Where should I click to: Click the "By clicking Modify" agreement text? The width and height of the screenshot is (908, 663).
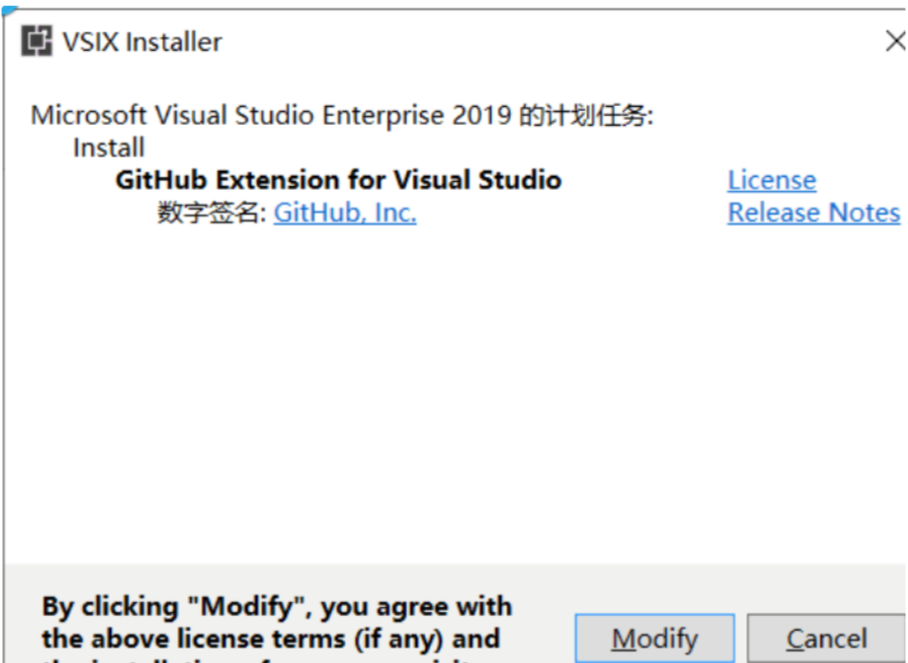tap(277, 606)
